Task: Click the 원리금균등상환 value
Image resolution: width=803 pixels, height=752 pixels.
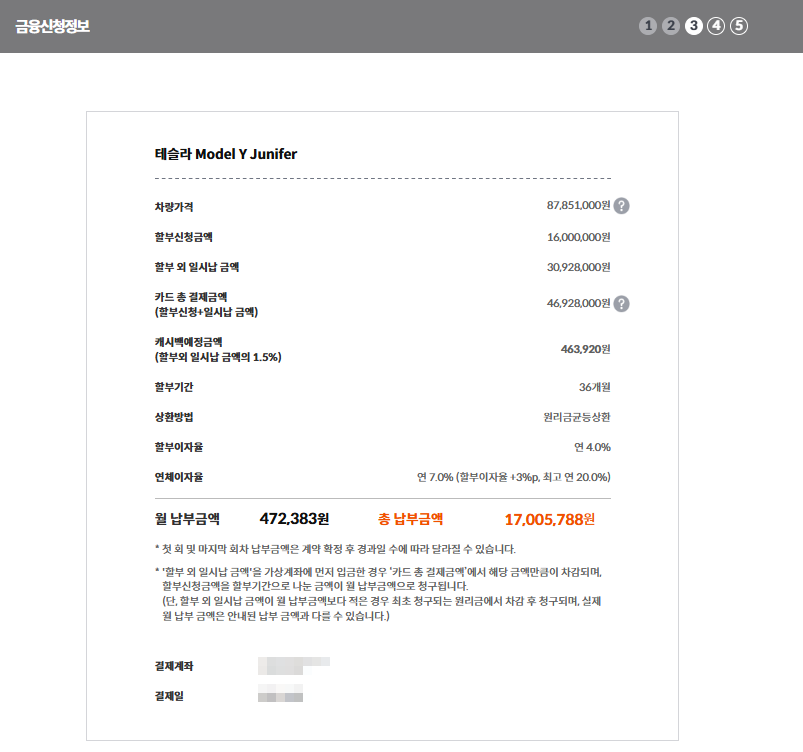Action: pos(577,417)
